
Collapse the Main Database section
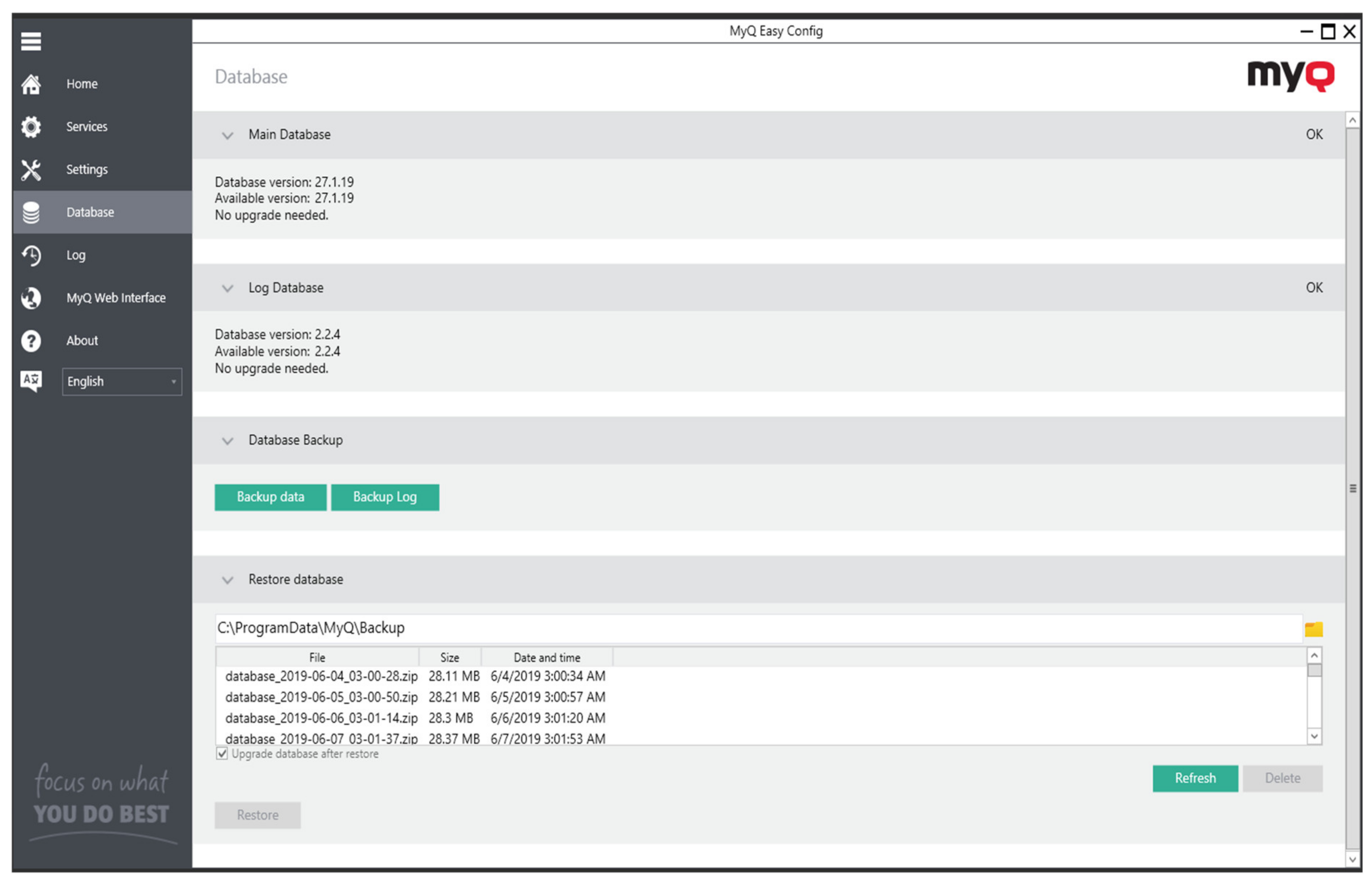click(x=227, y=135)
